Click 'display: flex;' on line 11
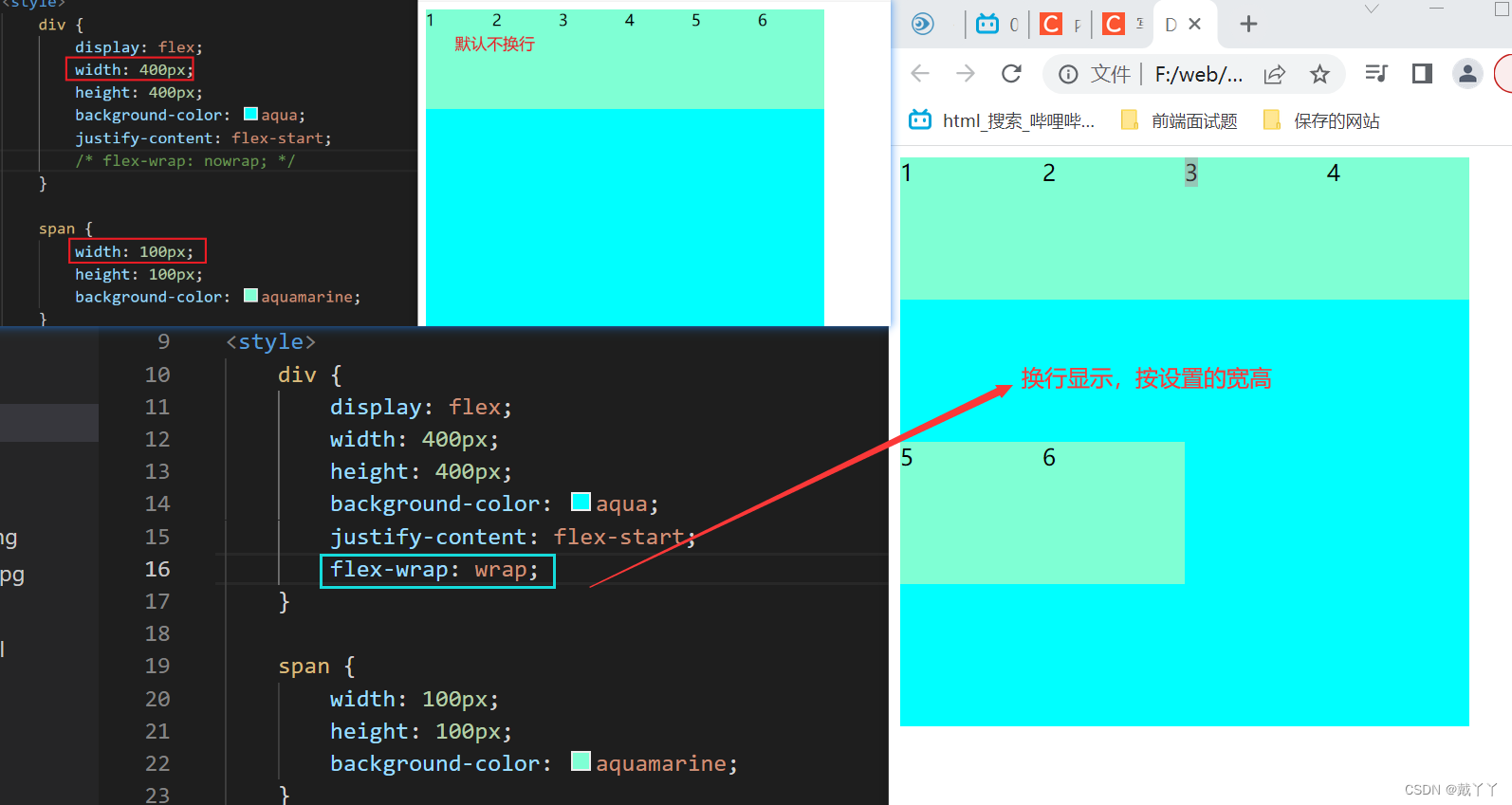 click(421, 408)
